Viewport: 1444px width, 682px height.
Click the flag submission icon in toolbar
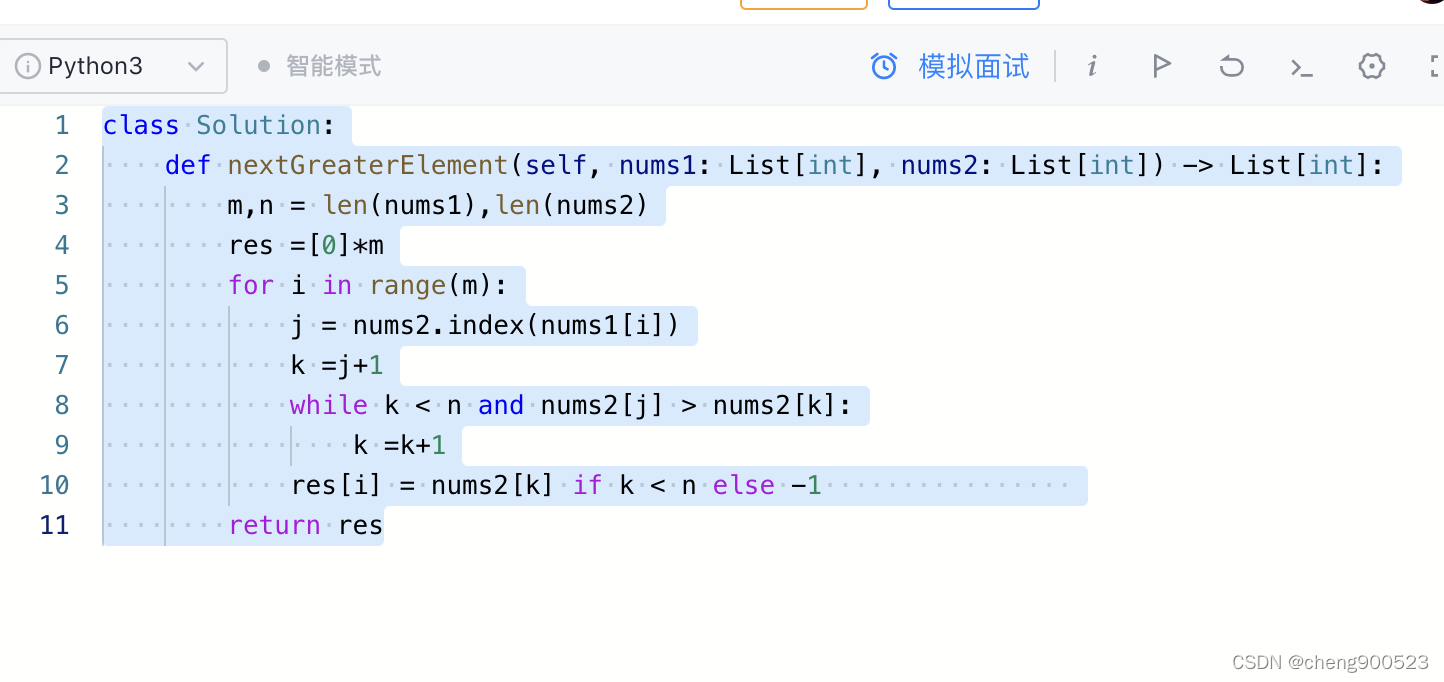(x=1161, y=66)
